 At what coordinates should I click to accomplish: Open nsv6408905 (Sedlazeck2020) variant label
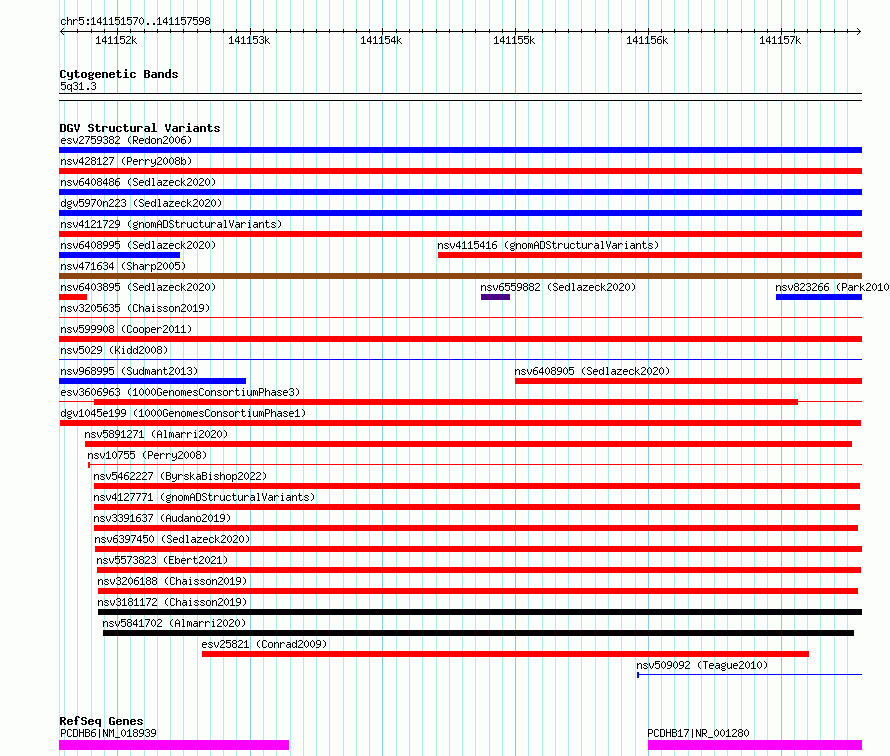pyautogui.click(x=592, y=371)
